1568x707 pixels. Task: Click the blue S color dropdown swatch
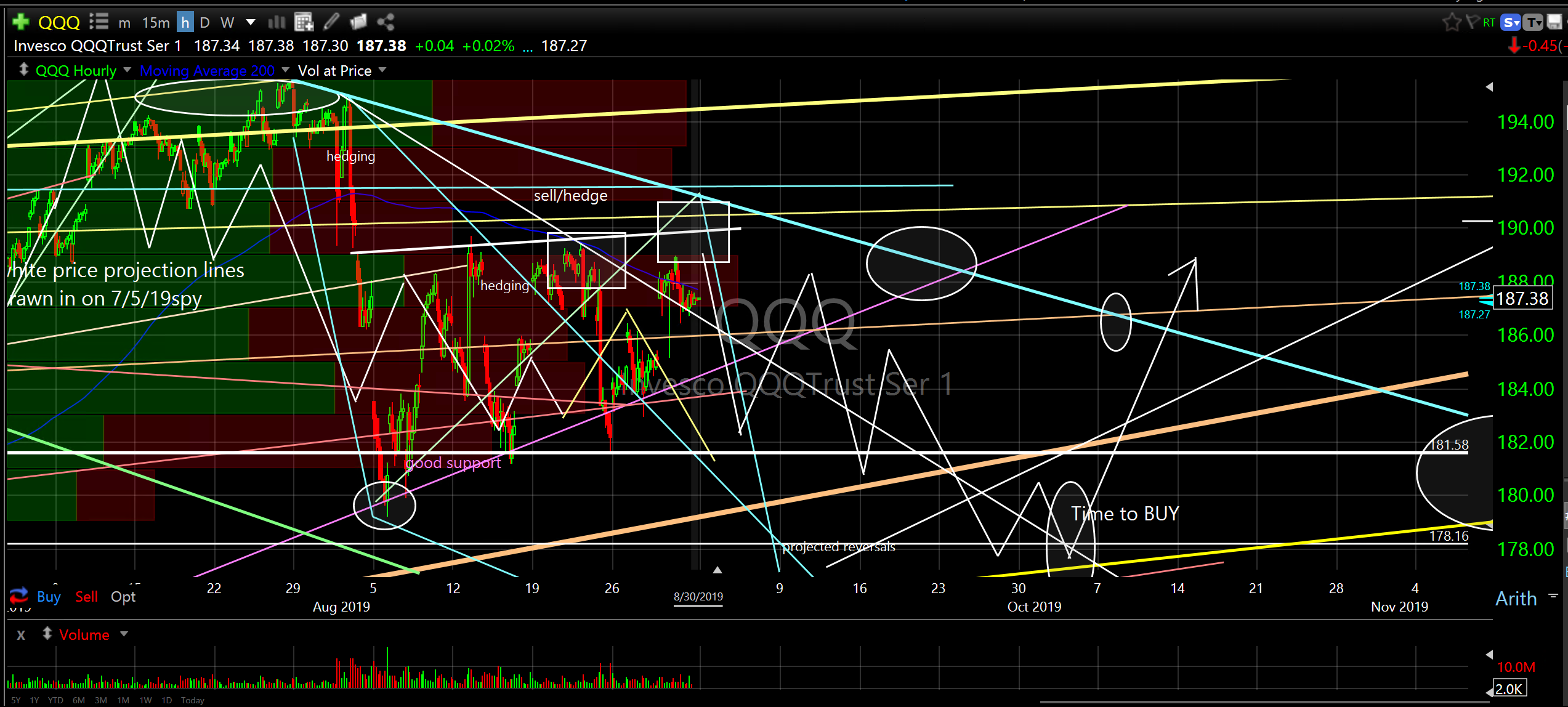pos(1511,23)
